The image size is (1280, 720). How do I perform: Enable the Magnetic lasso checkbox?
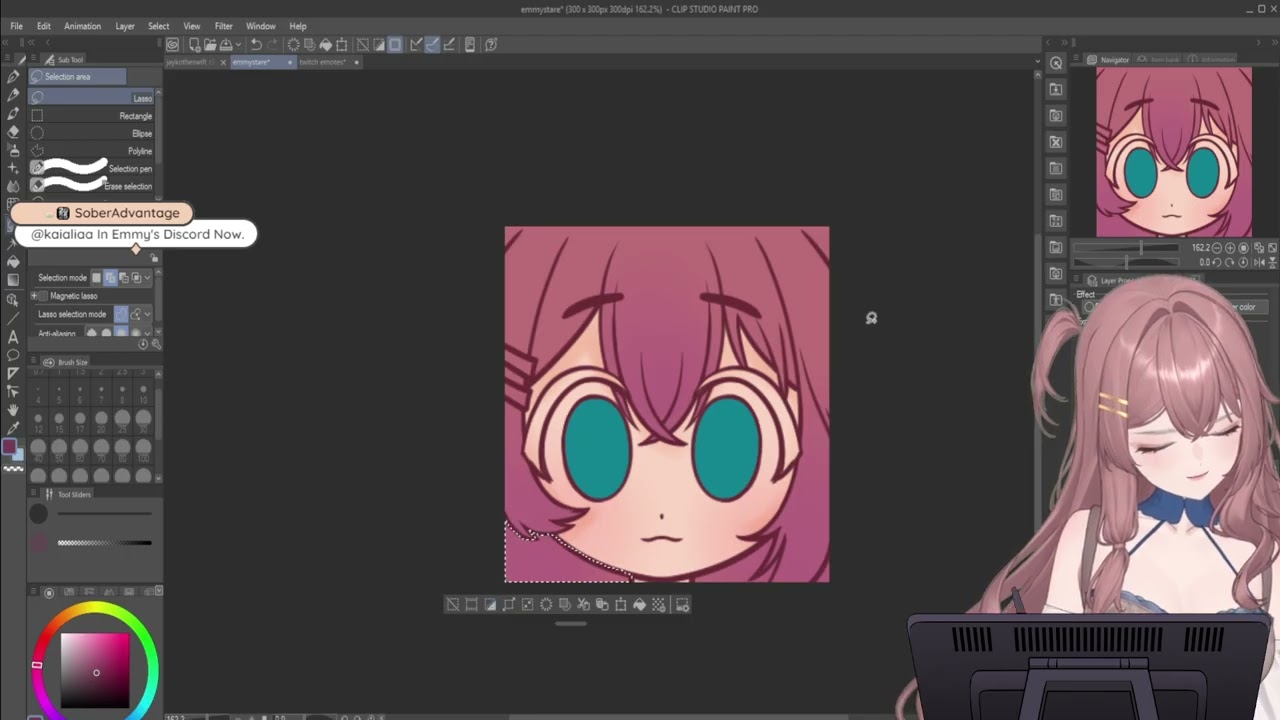[x=43, y=296]
